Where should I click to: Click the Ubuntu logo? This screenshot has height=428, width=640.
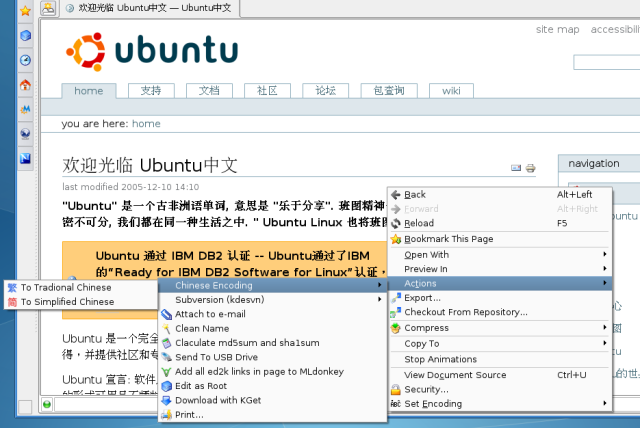click(x=151, y=52)
